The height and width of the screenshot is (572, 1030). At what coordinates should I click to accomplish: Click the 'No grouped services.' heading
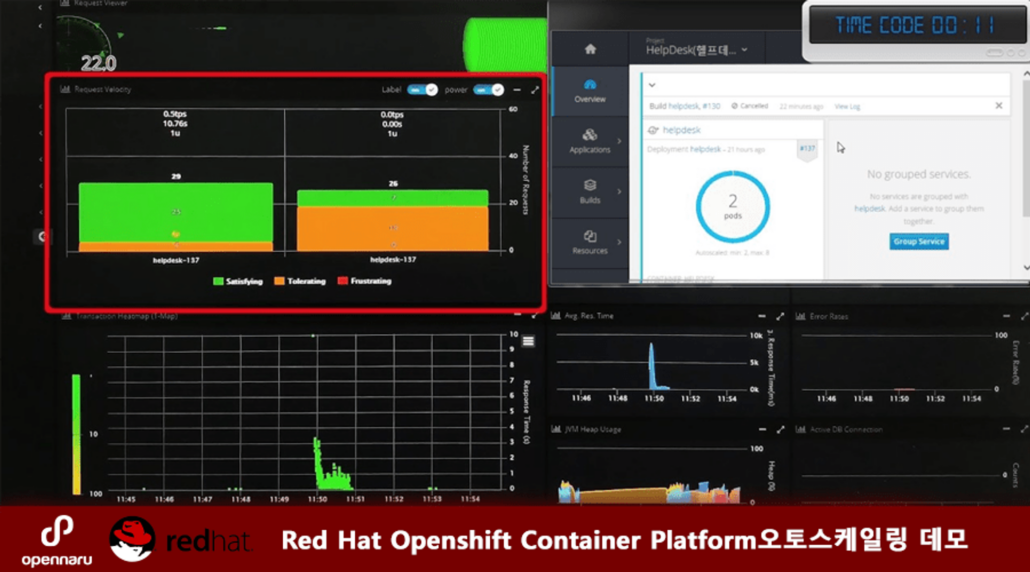pos(918,174)
